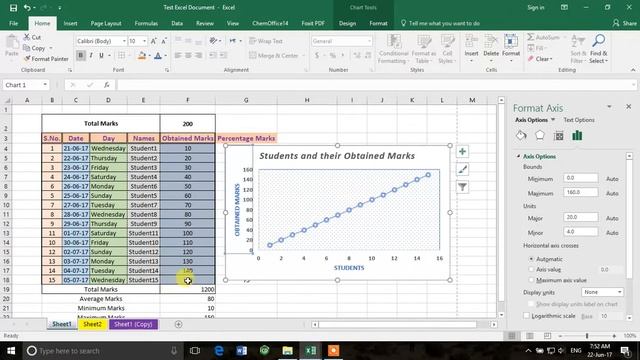Increase font size with the larger A icon
This screenshot has width=640, height=360.
pos(153,41)
